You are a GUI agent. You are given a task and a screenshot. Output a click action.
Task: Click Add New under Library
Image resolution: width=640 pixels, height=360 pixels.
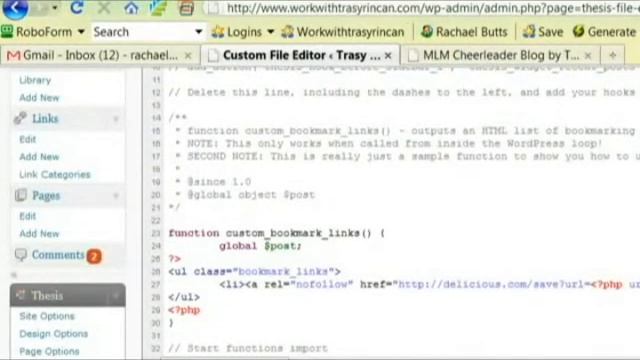click(x=39, y=98)
